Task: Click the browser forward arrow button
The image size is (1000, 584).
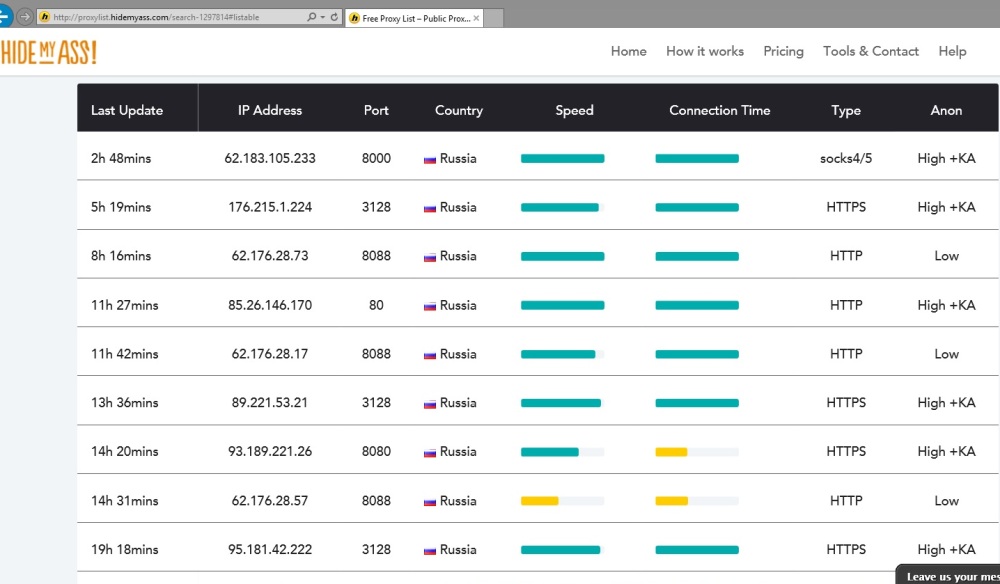Action: coord(25,17)
